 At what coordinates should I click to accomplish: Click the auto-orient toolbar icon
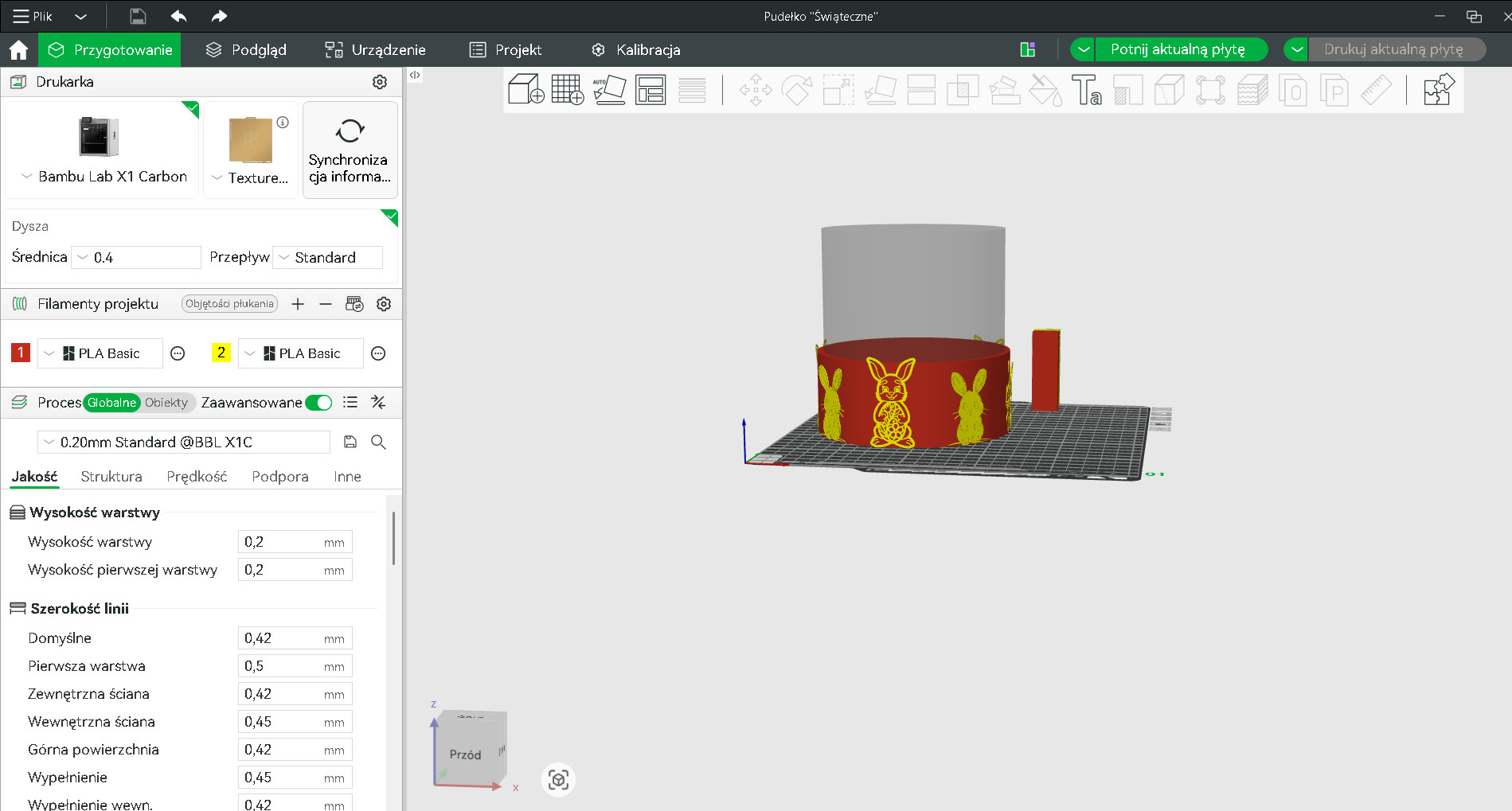coord(610,90)
